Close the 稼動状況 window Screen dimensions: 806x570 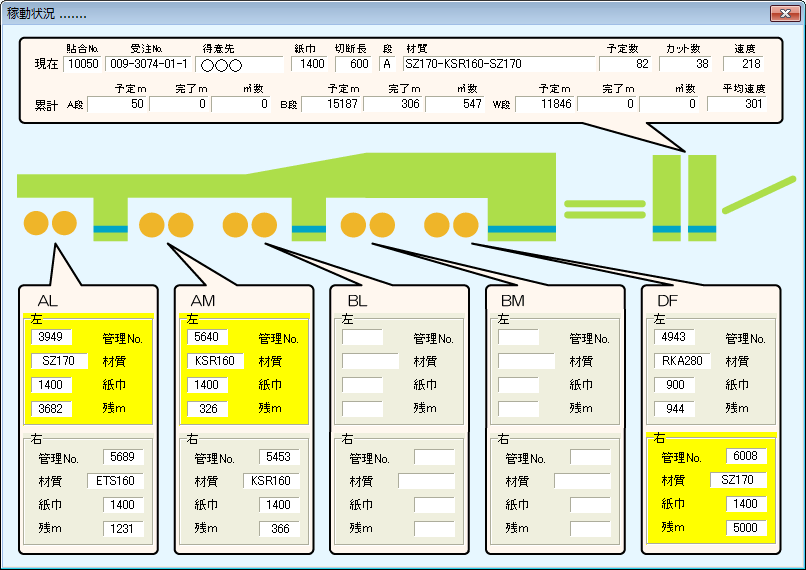(783, 13)
